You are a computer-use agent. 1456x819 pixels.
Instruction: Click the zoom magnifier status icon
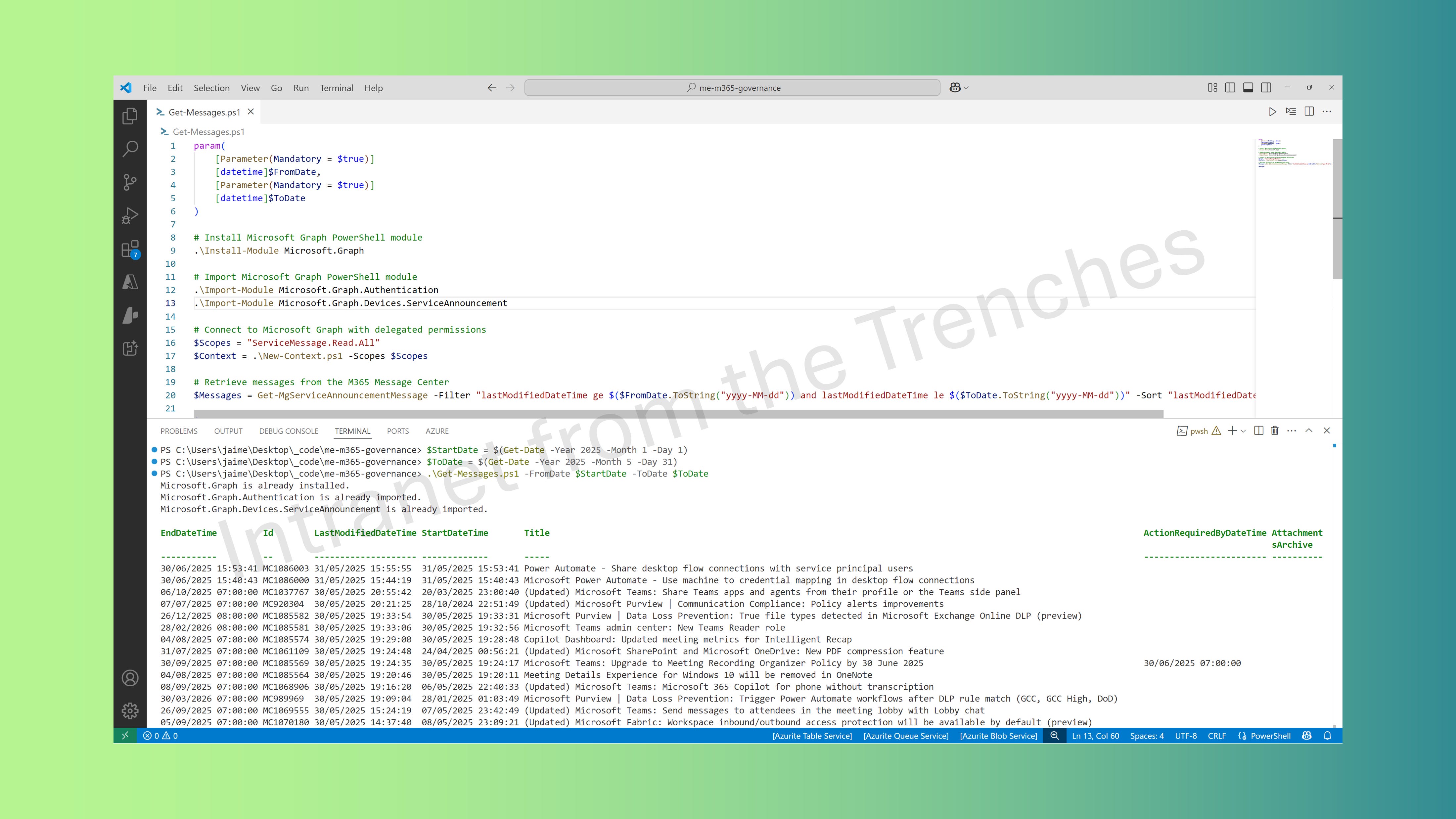[x=1054, y=735]
